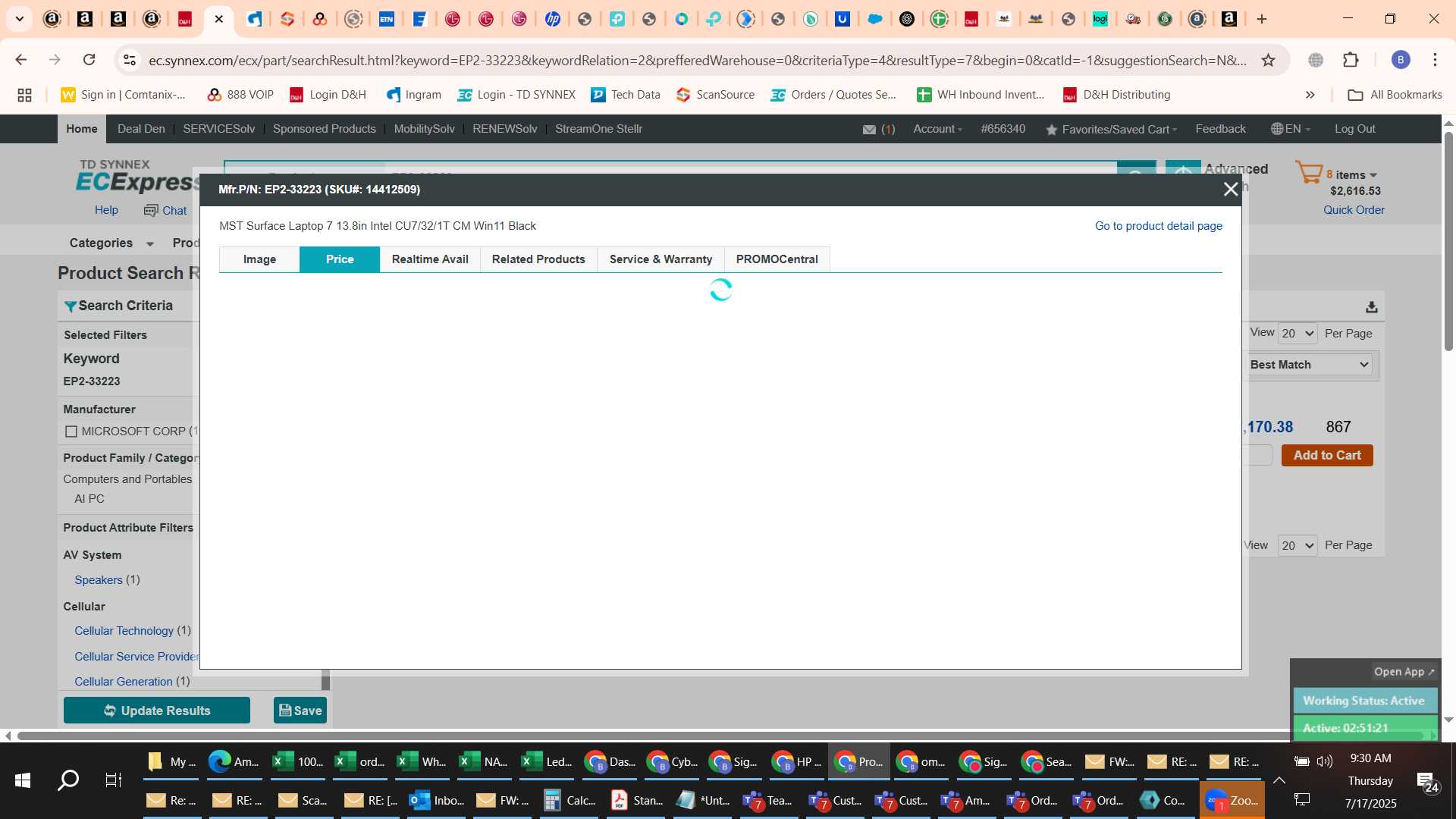
Task: Open the Chrome apps grid icon
Action: coord(24,95)
